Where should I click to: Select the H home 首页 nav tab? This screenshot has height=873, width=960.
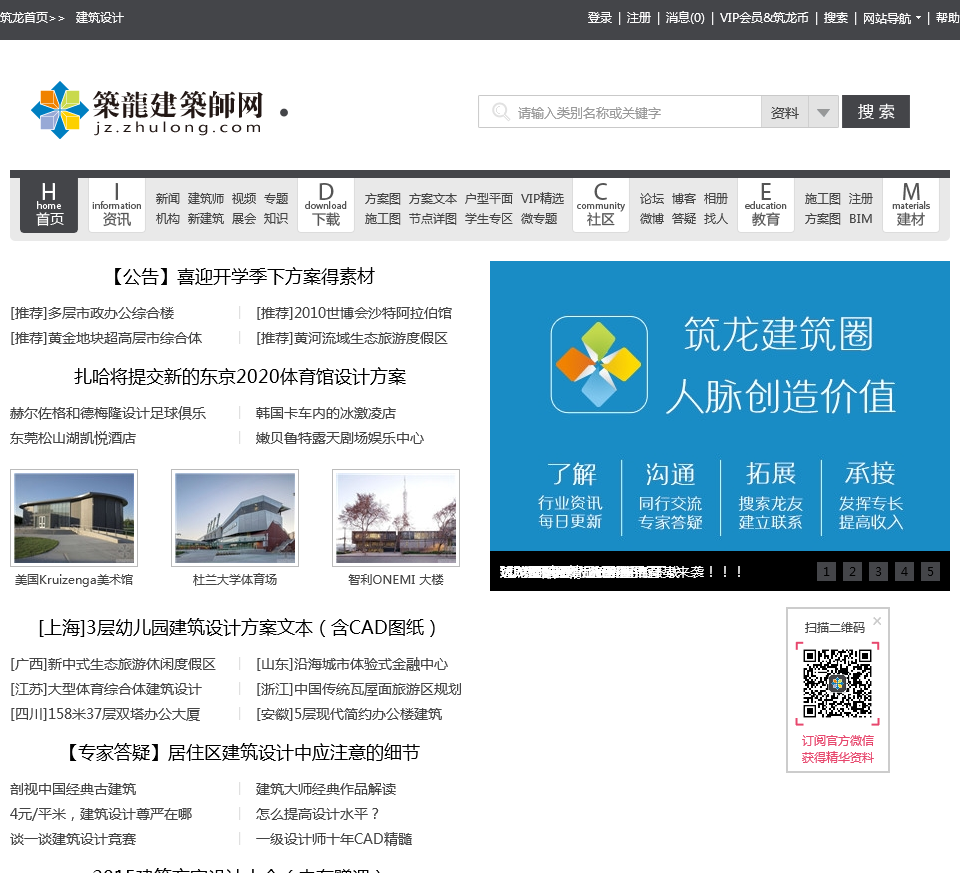click(x=49, y=205)
